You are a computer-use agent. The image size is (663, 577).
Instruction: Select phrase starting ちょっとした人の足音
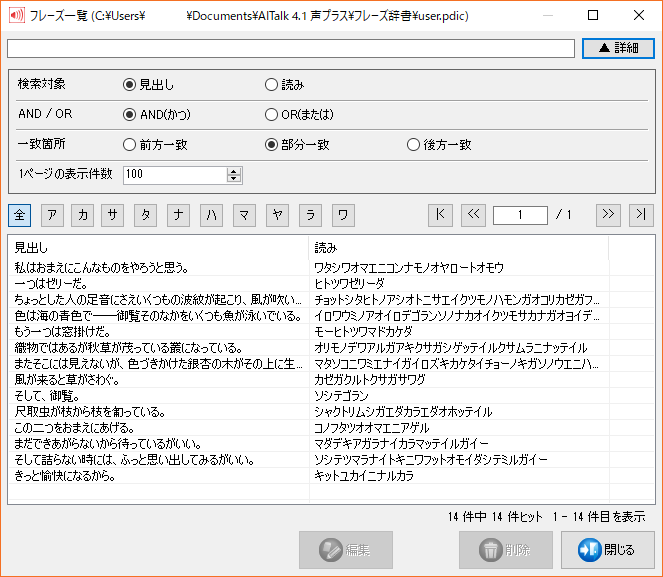[x=159, y=300]
